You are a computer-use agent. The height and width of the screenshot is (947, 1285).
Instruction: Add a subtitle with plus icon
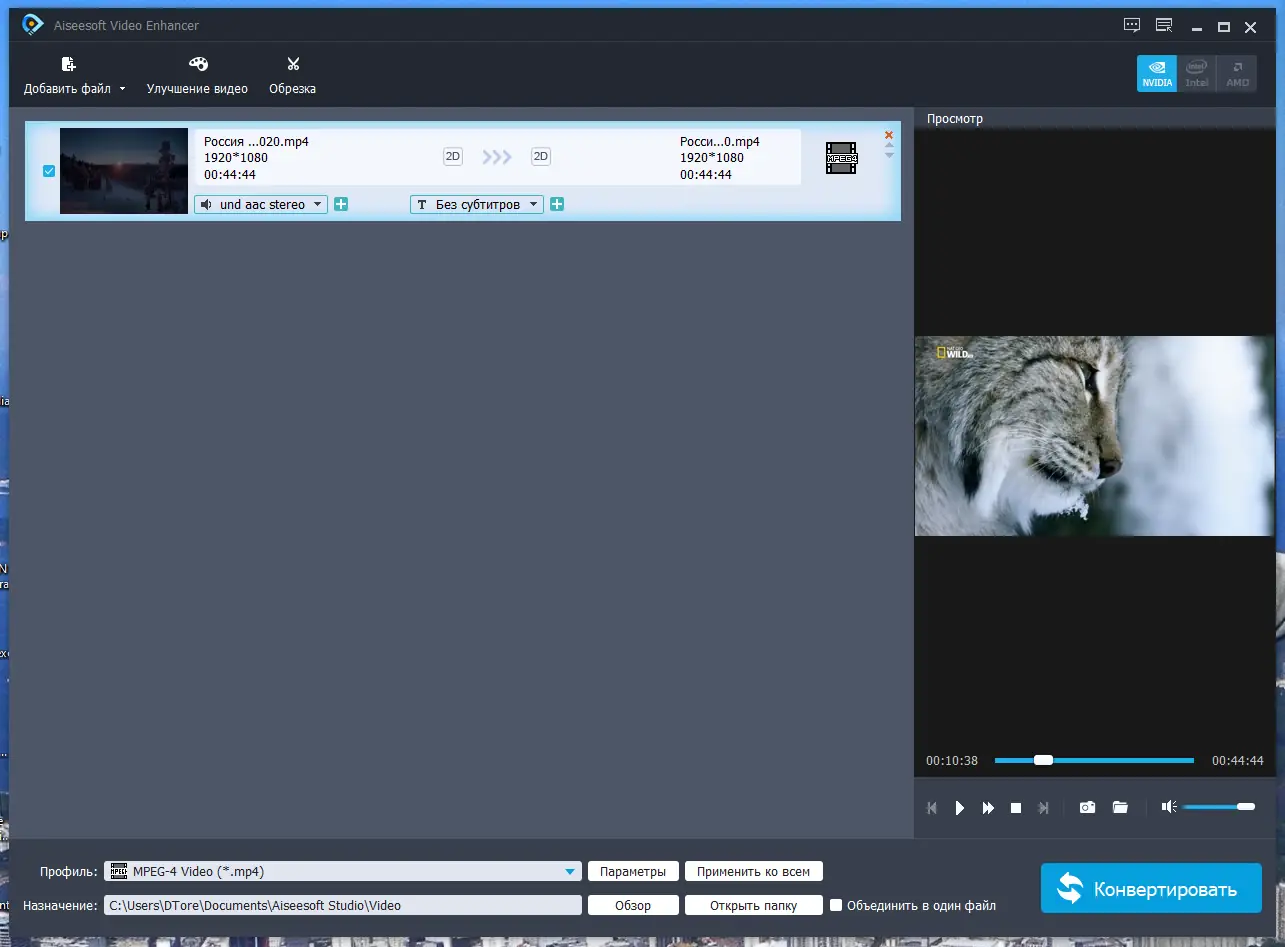[x=557, y=204]
